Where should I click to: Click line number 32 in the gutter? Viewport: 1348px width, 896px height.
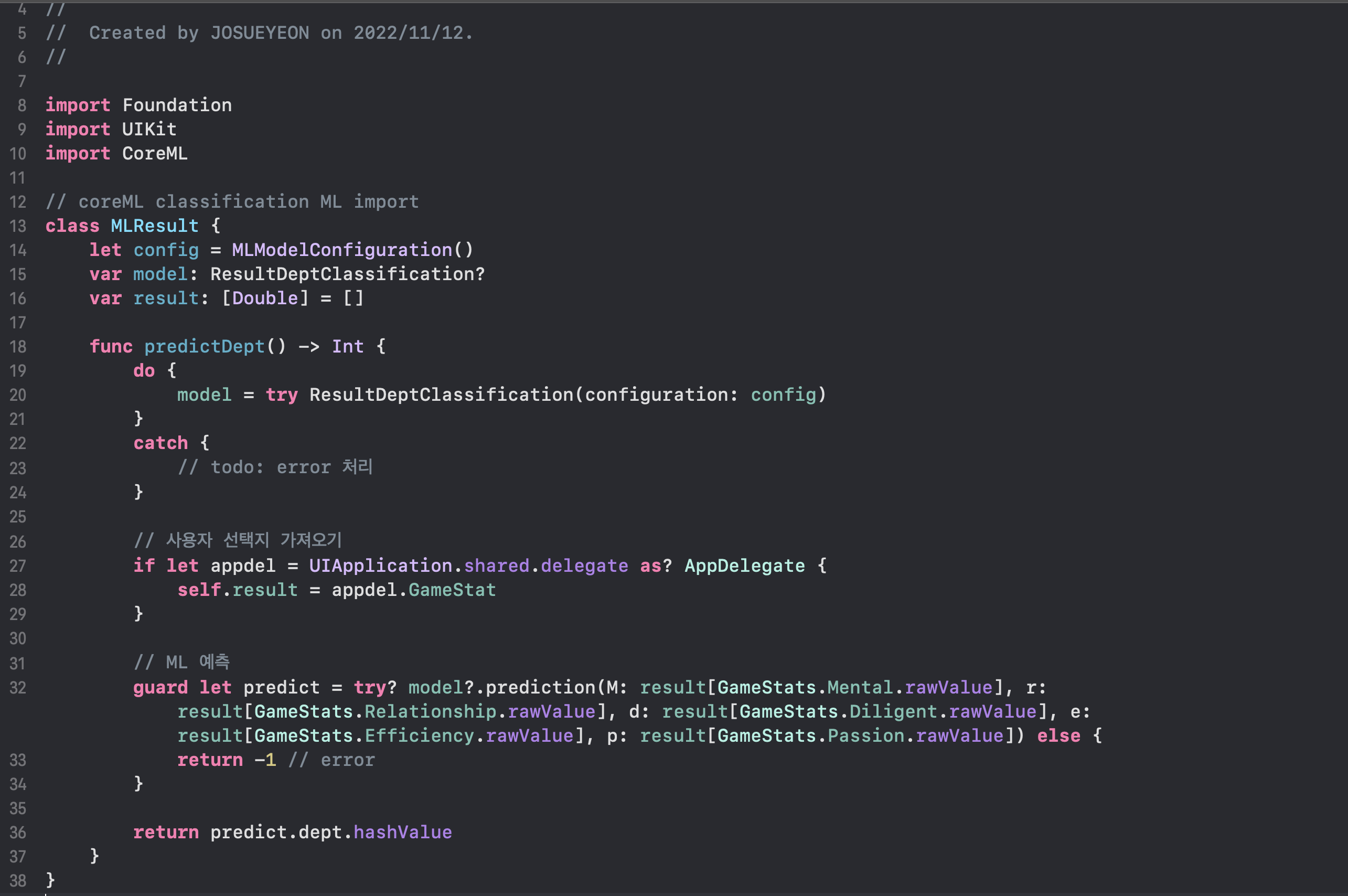point(18,687)
